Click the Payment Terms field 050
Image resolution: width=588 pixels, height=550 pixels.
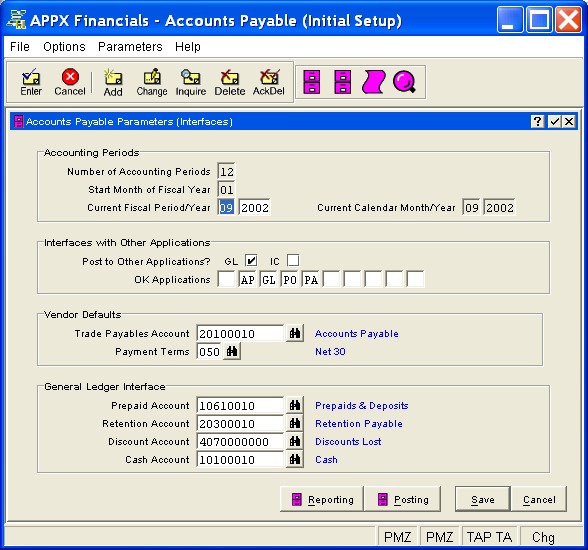click(x=209, y=351)
